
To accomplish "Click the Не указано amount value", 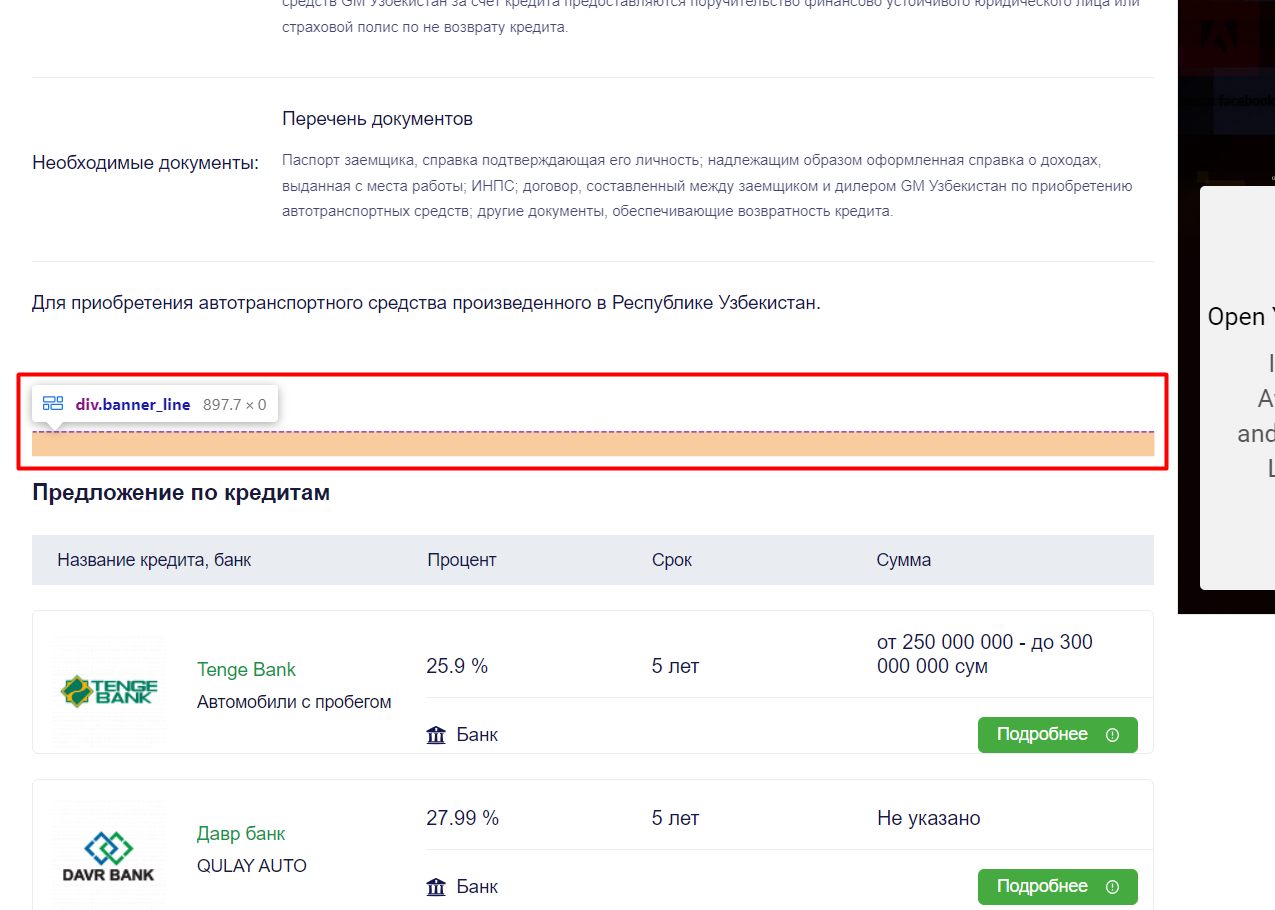I will pos(929,818).
